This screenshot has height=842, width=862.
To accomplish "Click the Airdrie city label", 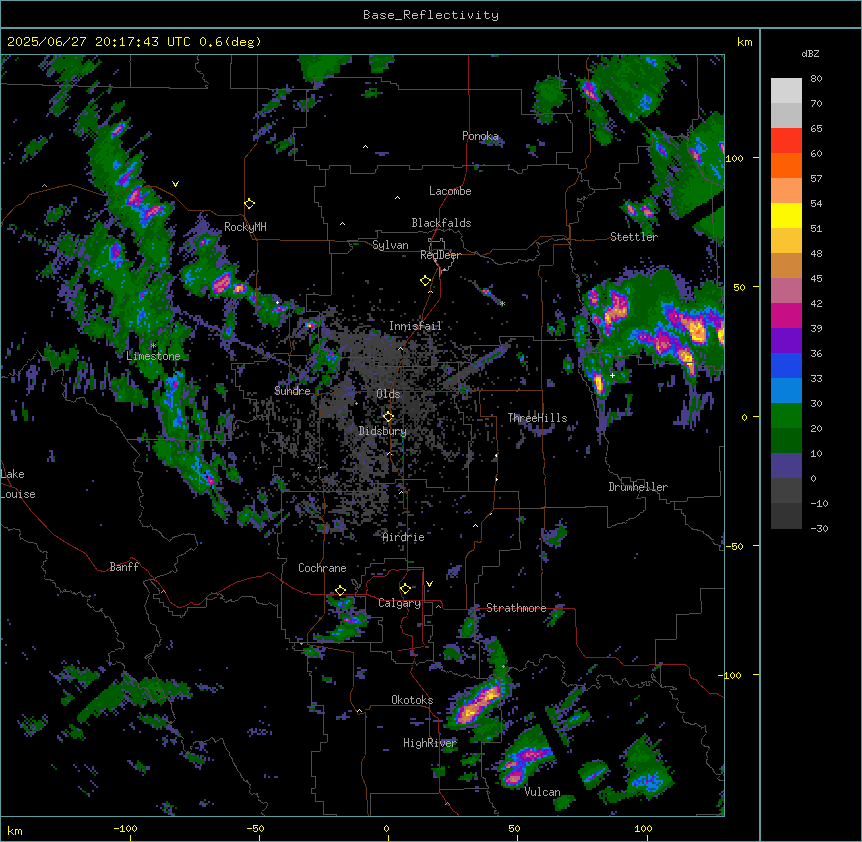I will [404, 537].
